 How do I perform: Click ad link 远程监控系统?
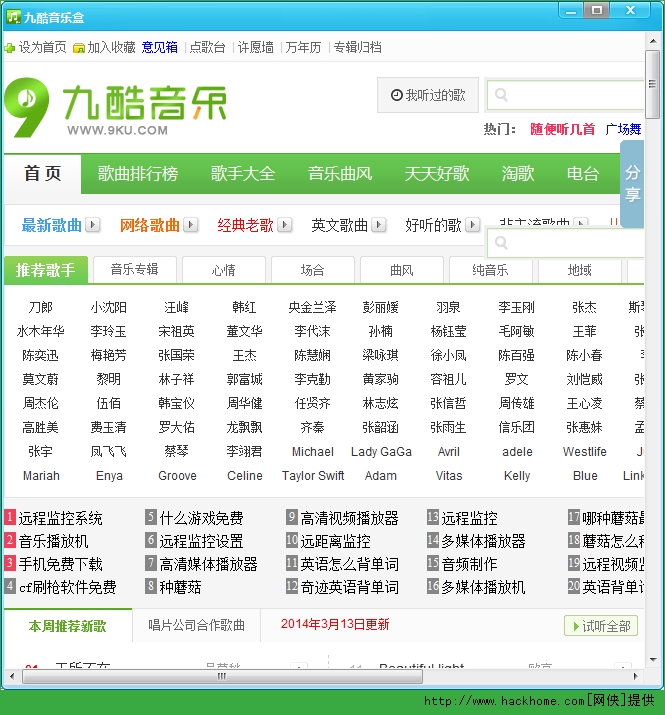click(60, 518)
